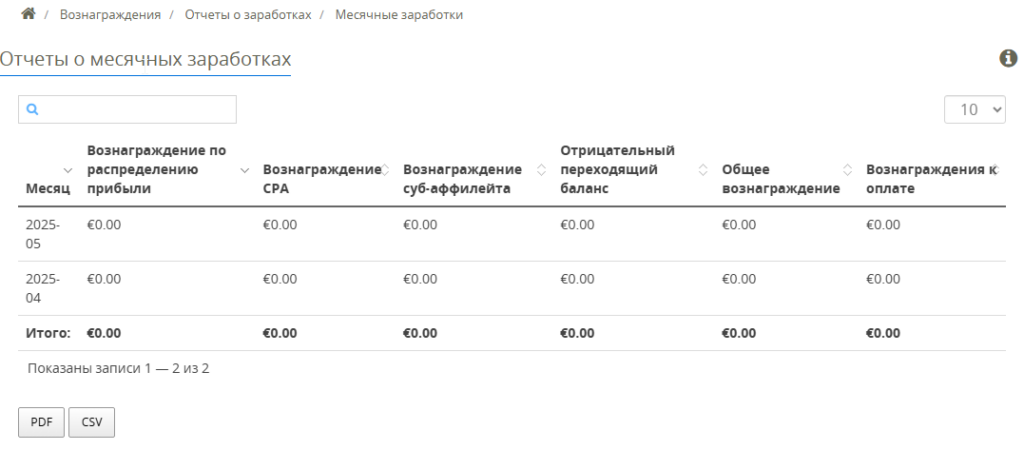The width and height of the screenshot is (1024, 450).
Task: Sort by Месяц column arrow
Action: coord(68,170)
